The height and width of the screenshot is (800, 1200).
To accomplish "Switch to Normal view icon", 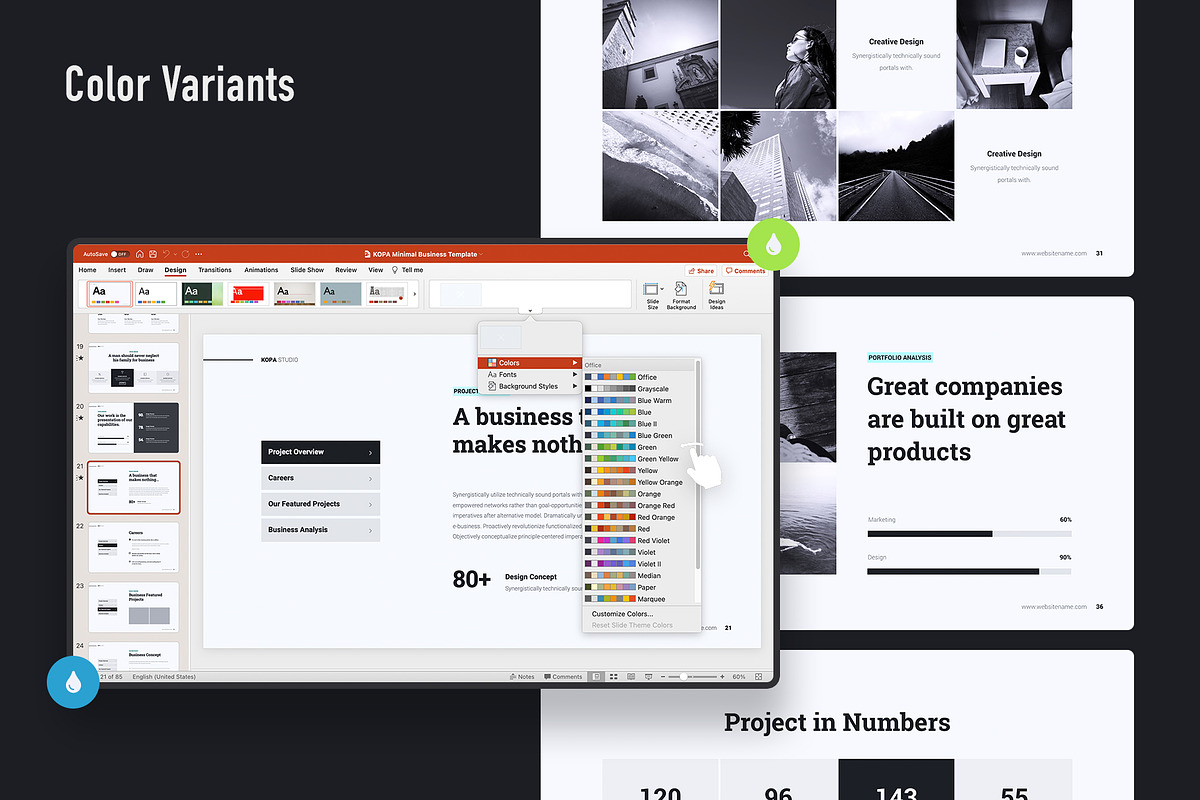I will click(x=596, y=677).
